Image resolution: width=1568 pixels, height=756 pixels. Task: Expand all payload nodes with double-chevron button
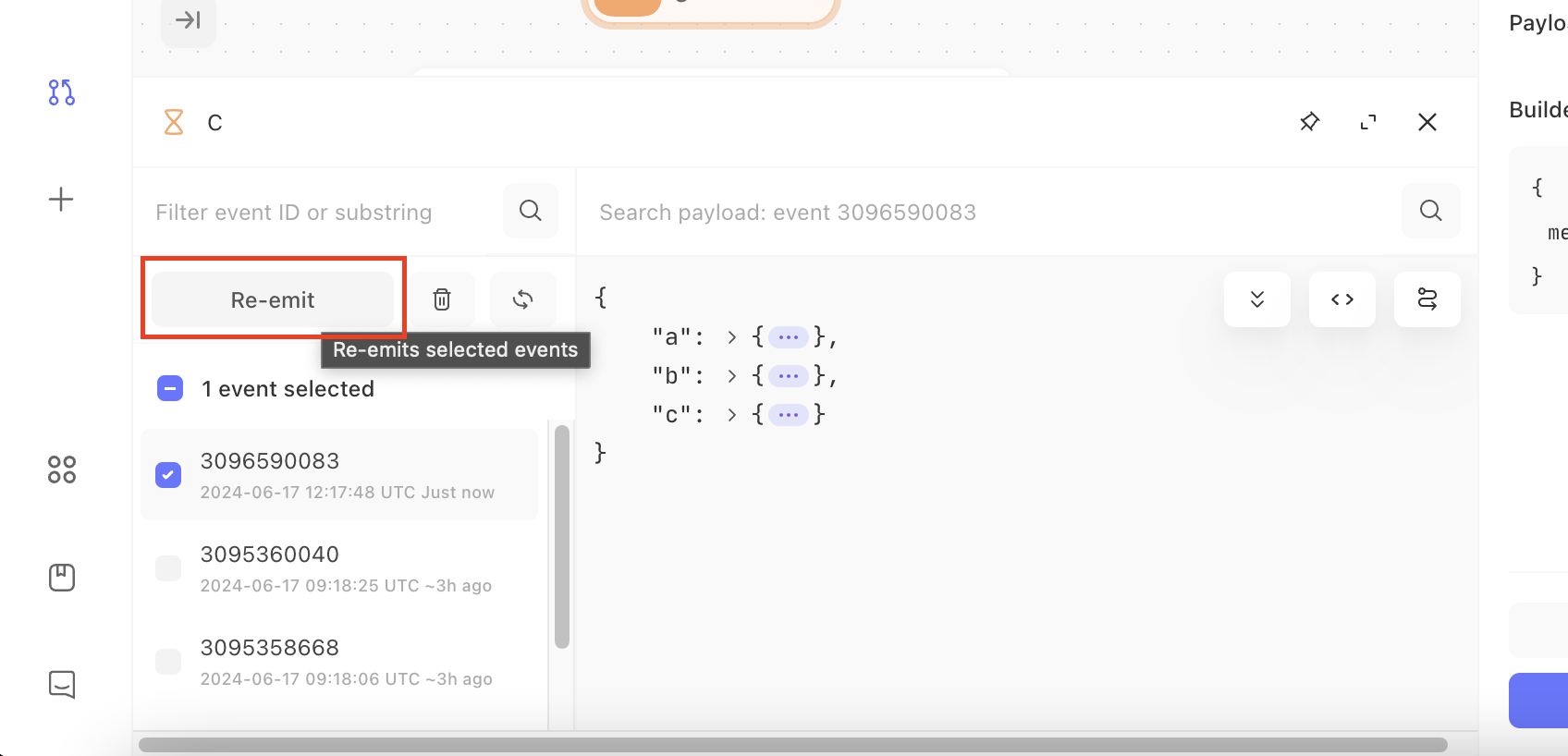(1257, 299)
